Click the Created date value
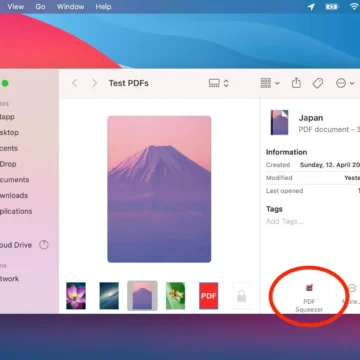 coord(330,165)
